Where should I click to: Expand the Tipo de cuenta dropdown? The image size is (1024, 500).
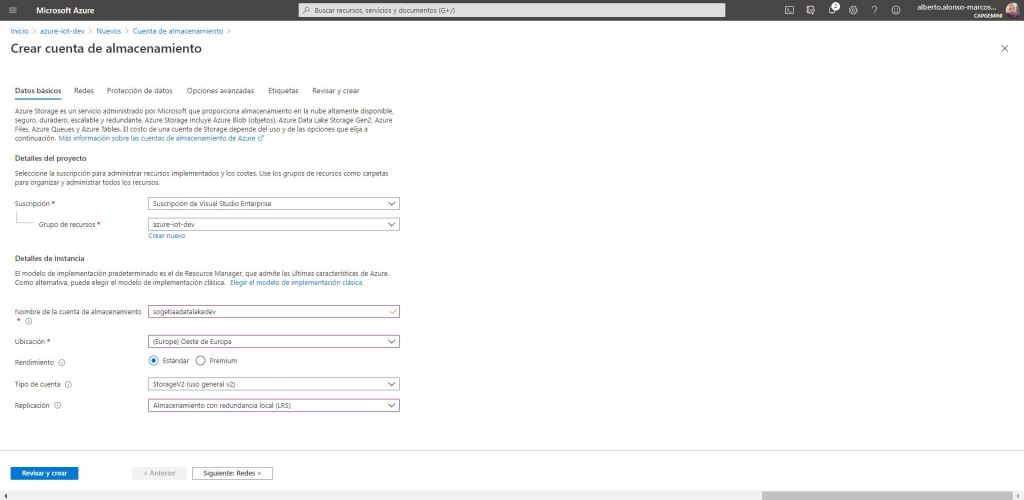click(273, 384)
